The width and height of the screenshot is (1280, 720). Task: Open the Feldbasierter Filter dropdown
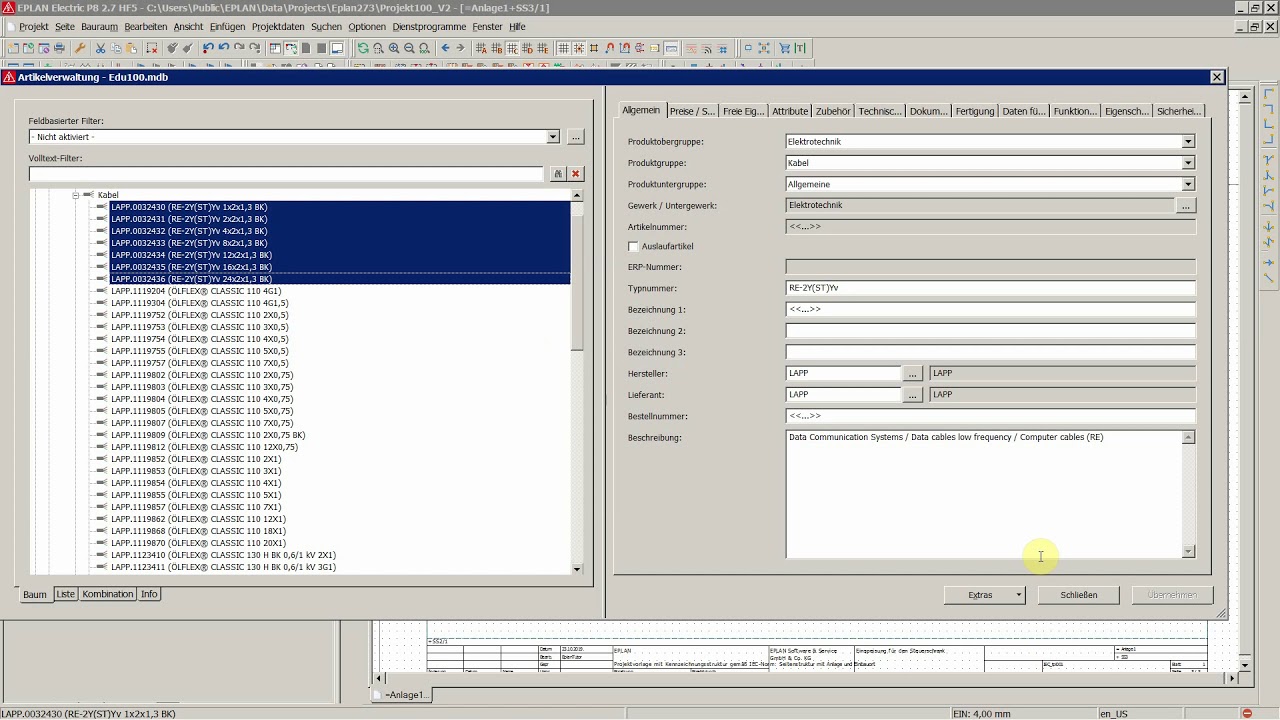[x=553, y=137]
